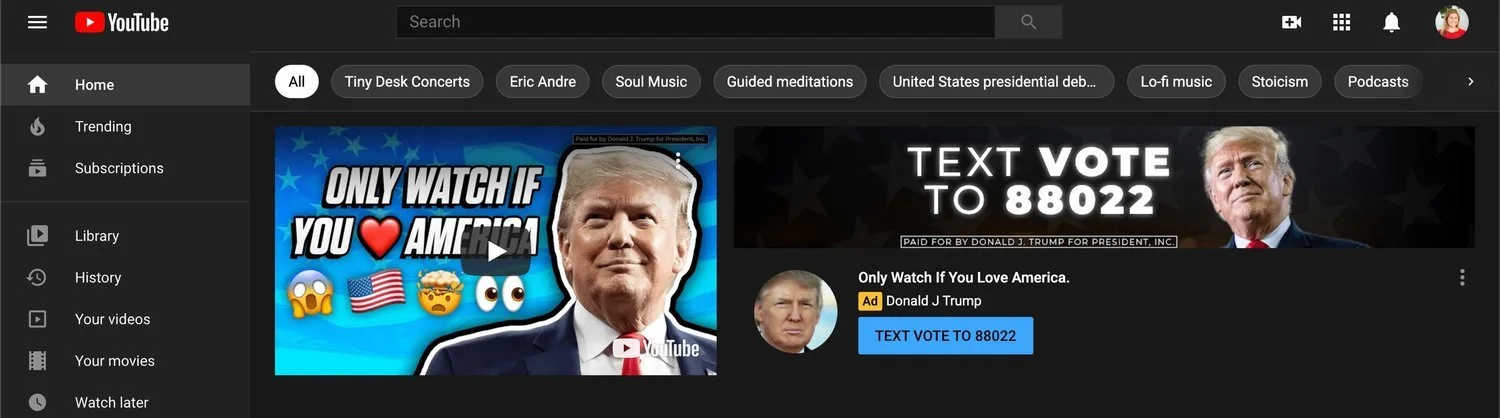Open the Donald J Trump advertiser link

click(933, 300)
